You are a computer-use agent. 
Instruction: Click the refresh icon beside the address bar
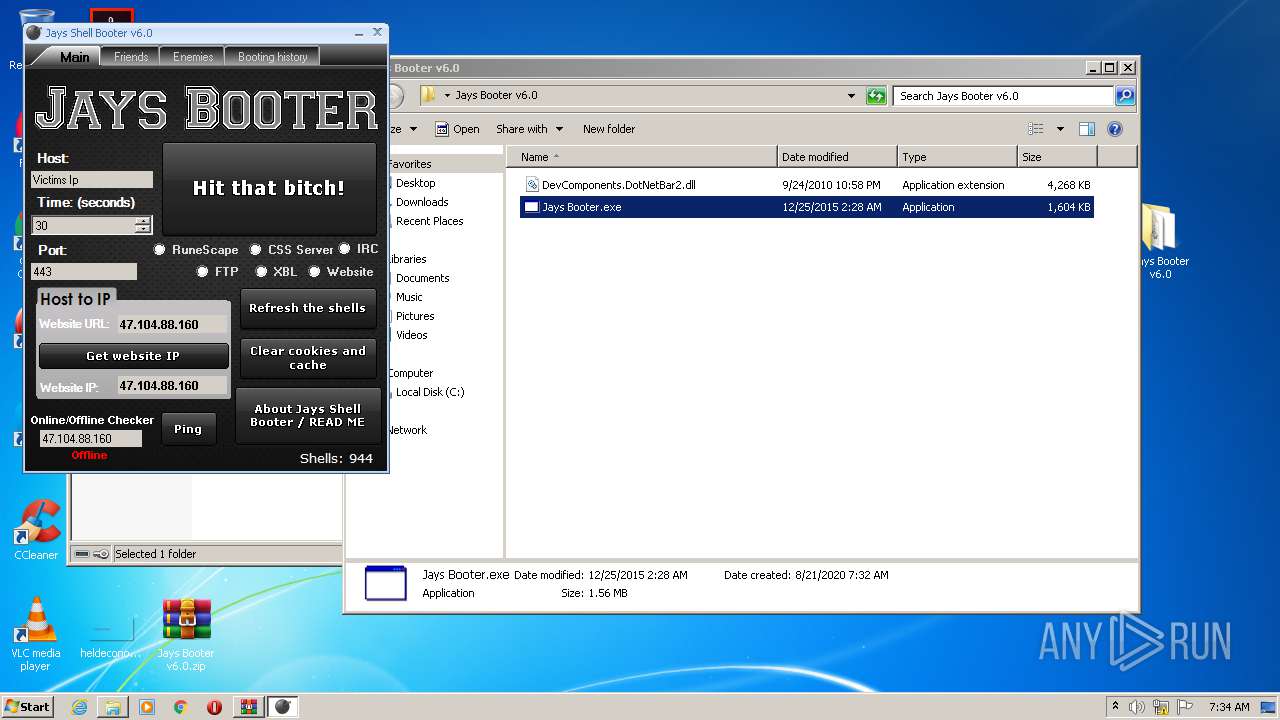pos(876,96)
